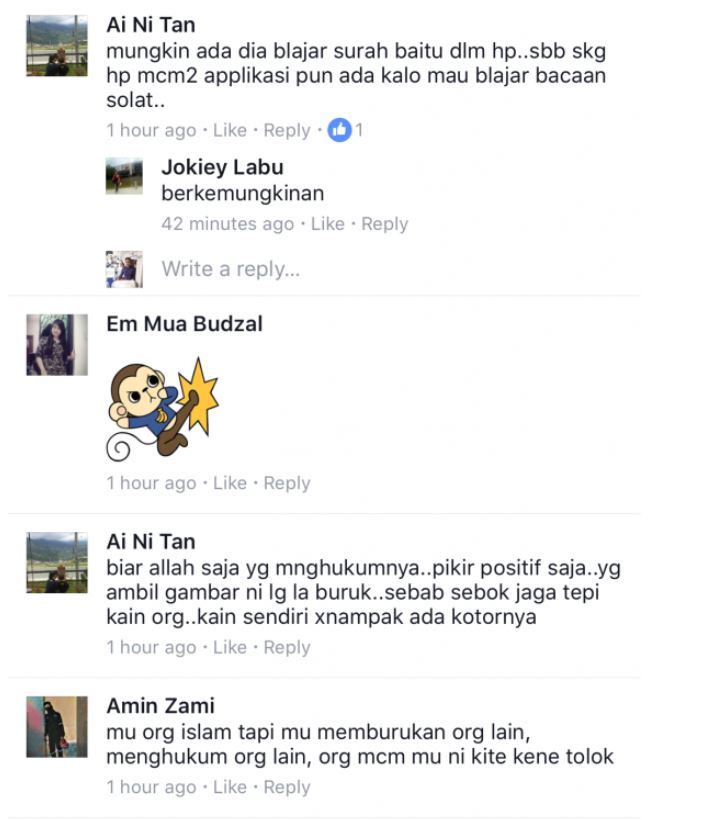View Em Mua Budzal's avatar
714x820 pixels.
click(57, 345)
